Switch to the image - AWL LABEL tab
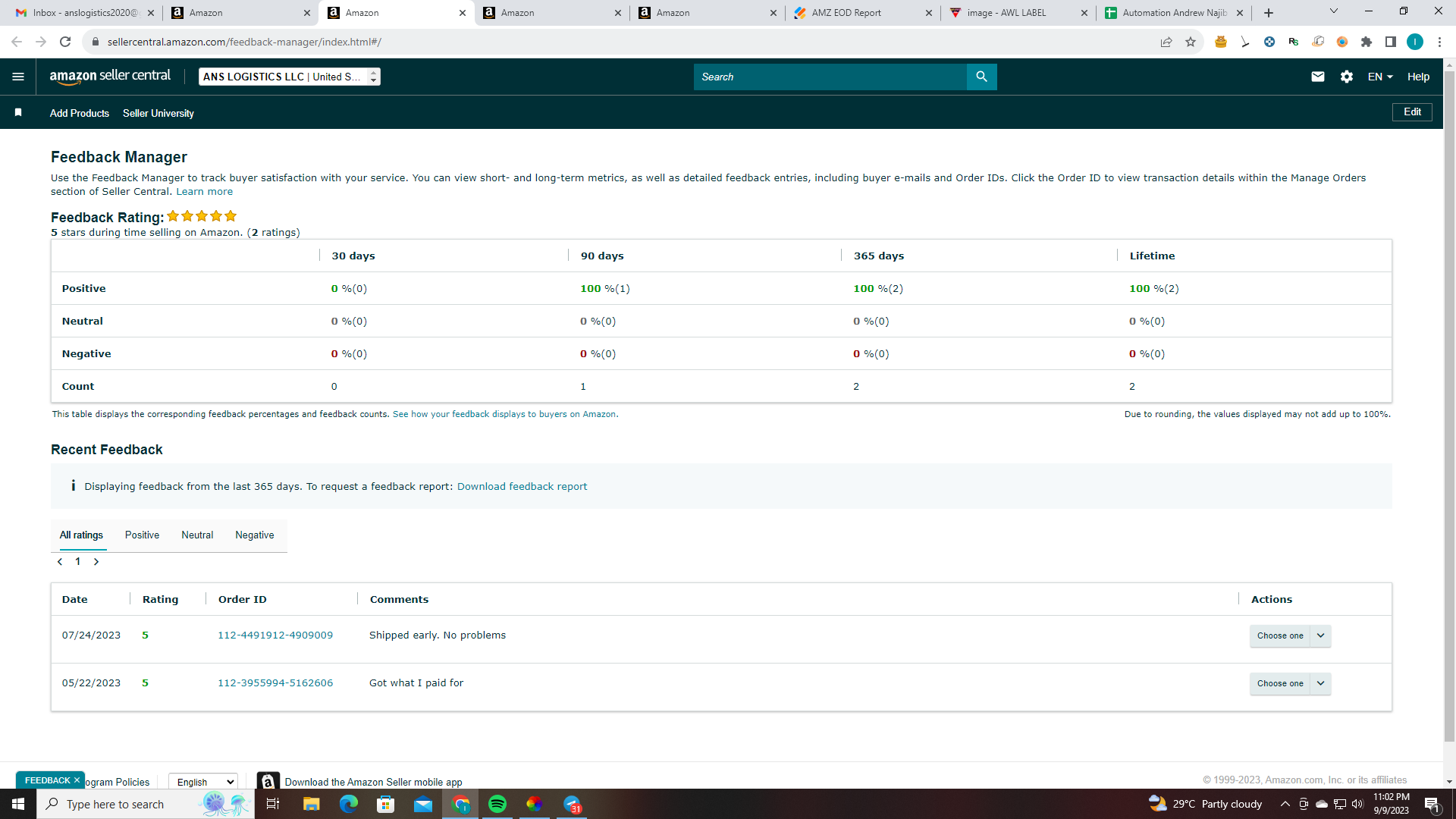 1018,13
